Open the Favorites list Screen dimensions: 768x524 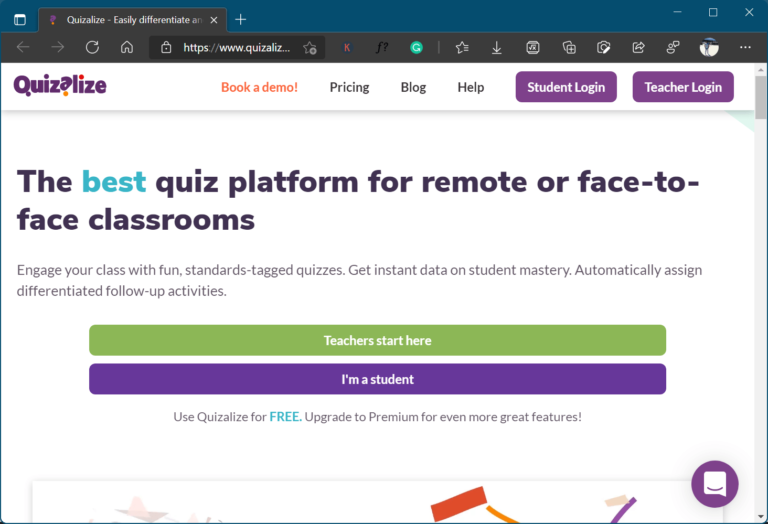click(x=462, y=48)
